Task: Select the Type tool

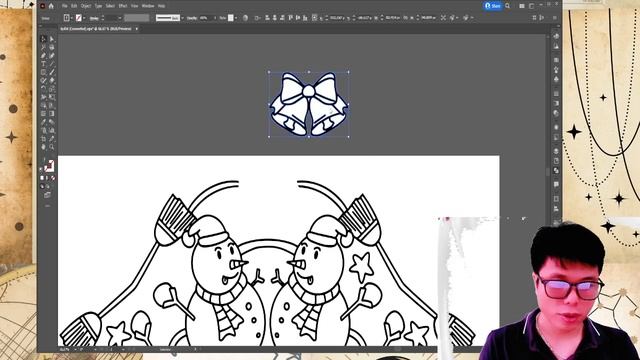Action: [44, 64]
